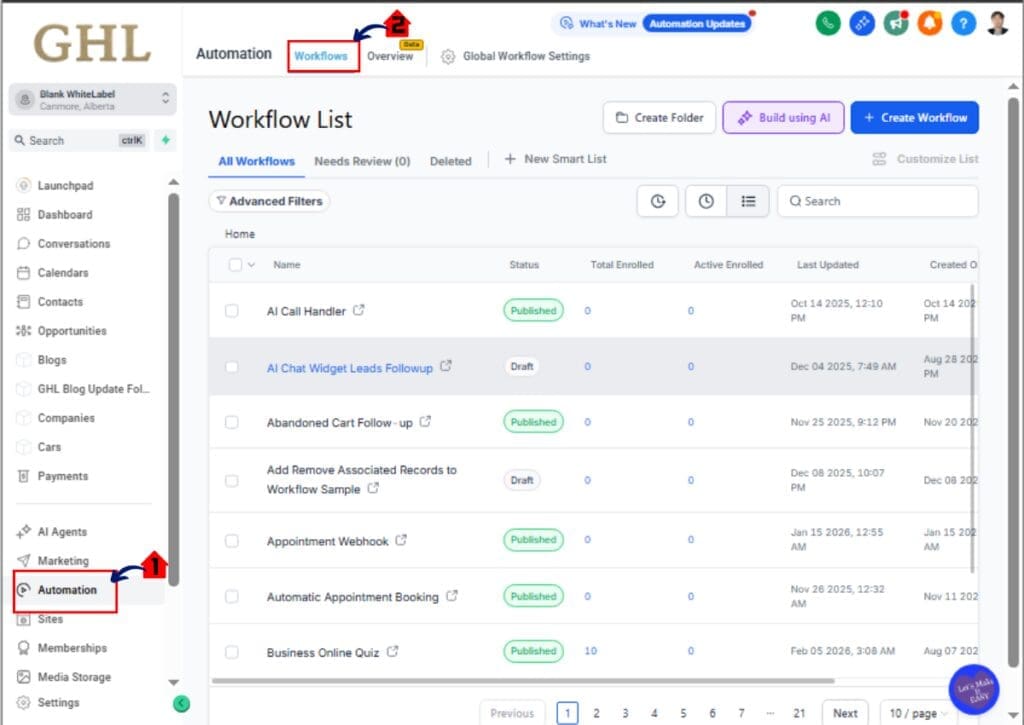Open AI Call Handler in new tab icon
The height and width of the screenshot is (725, 1024).
click(359, 310)
